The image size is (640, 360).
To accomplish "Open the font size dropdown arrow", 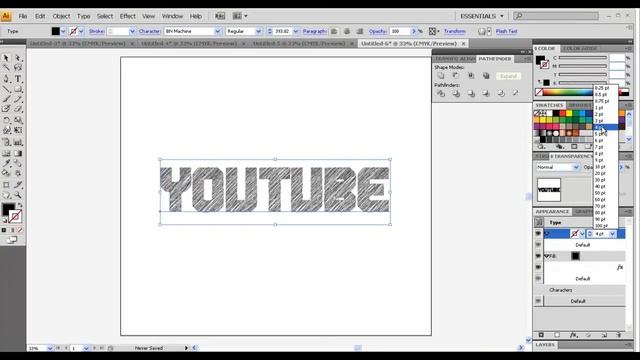I will pos(296,31).
